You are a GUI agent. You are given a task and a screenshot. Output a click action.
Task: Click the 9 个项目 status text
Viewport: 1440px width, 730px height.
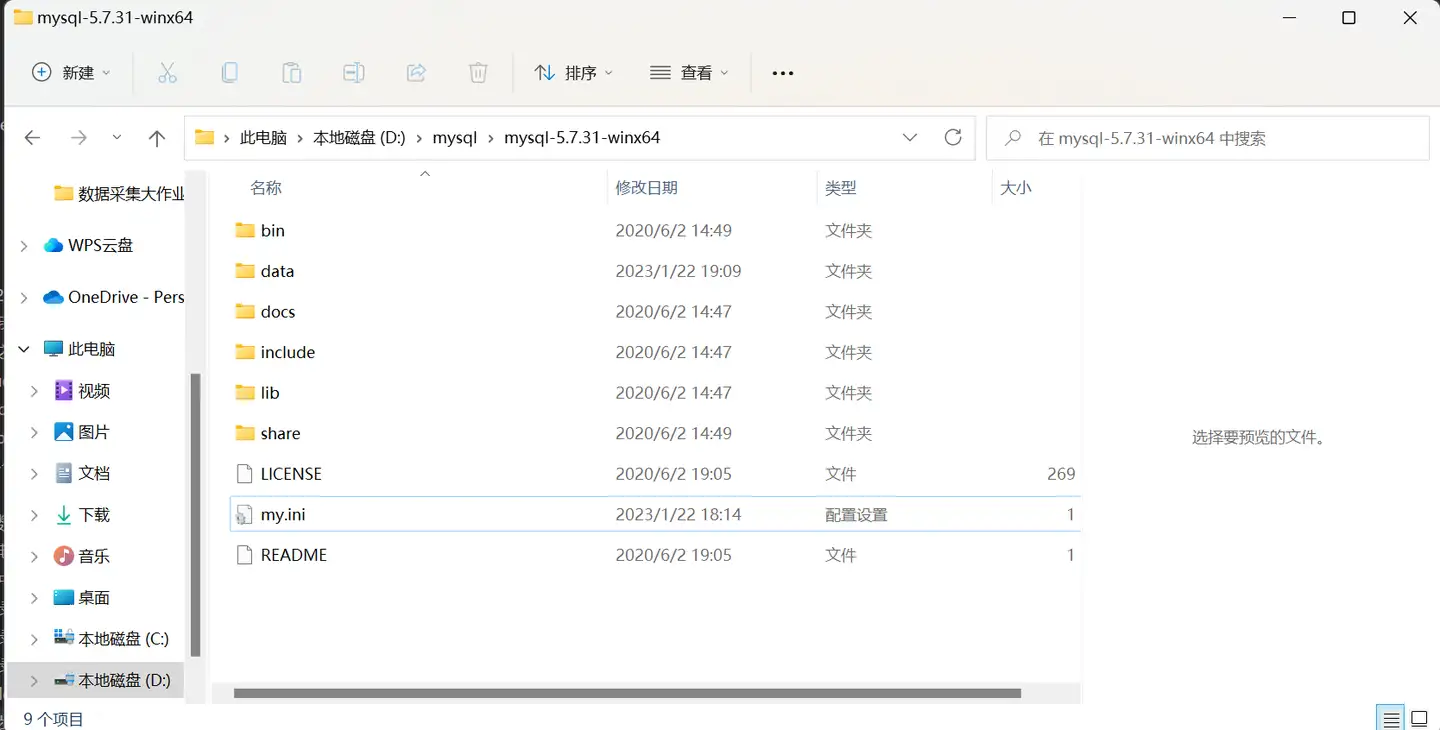point(54,719)
